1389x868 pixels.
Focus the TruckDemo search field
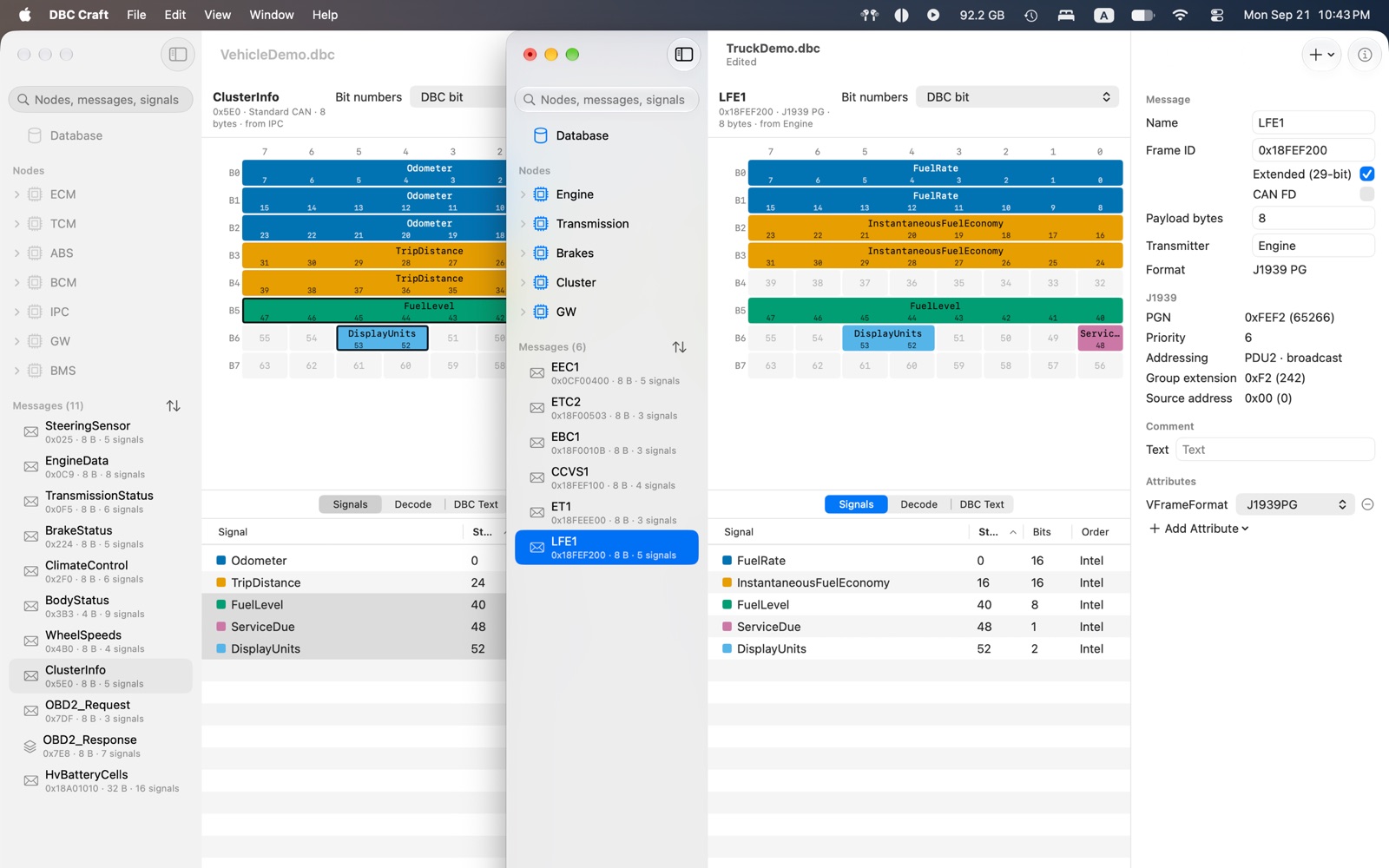(607, 100)
